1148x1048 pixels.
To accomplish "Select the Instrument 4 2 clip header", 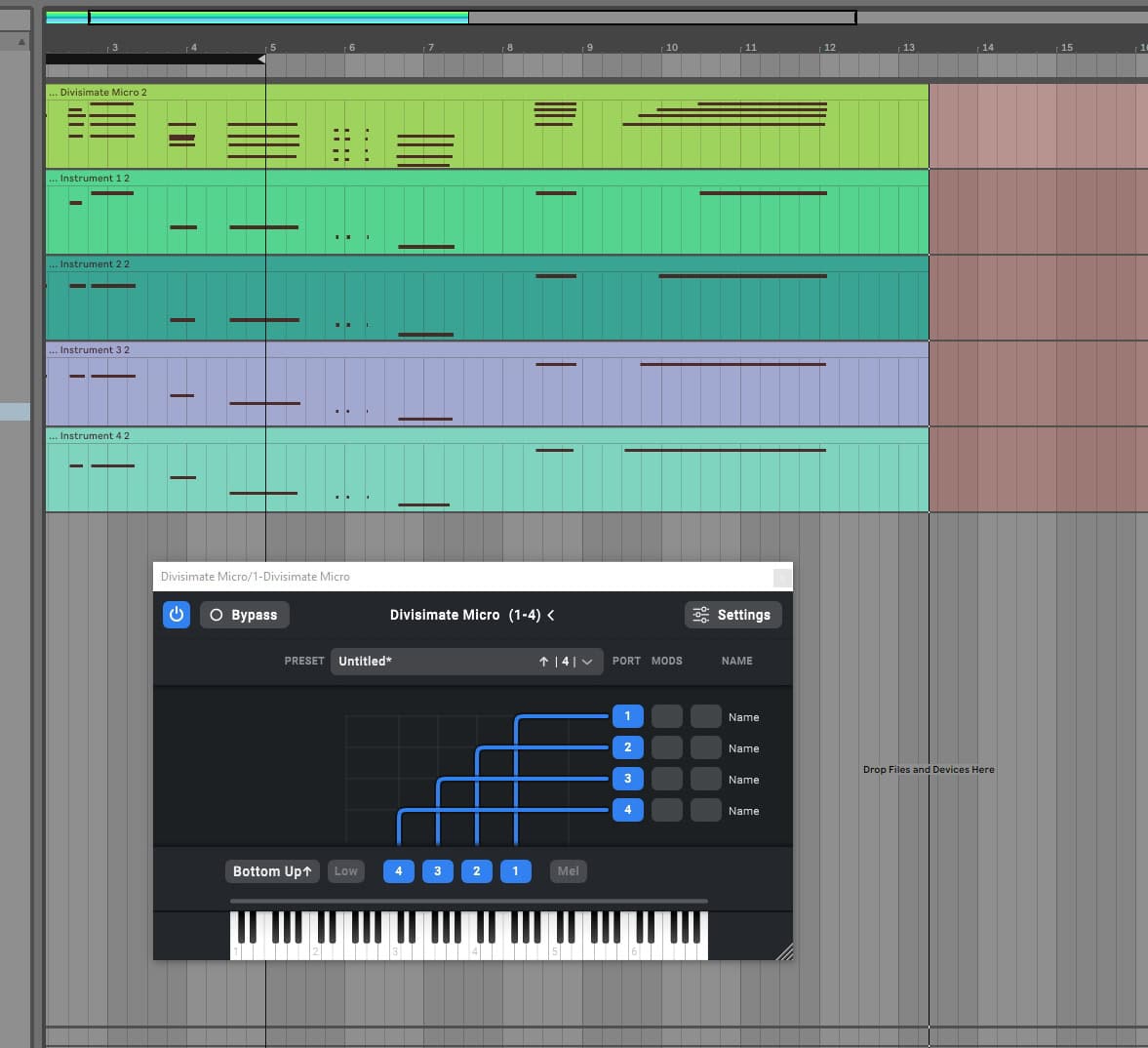I will 487,436.
